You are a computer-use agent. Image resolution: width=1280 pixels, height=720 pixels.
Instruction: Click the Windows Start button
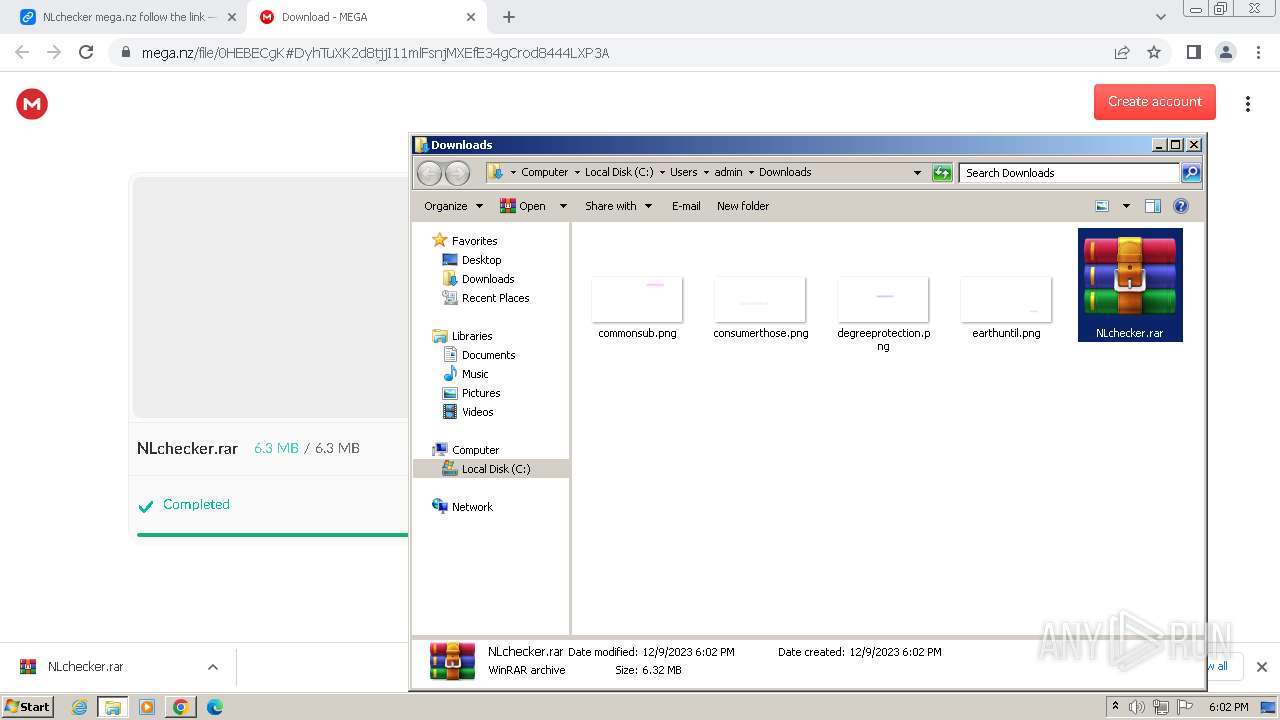click(x=27, y=706)
